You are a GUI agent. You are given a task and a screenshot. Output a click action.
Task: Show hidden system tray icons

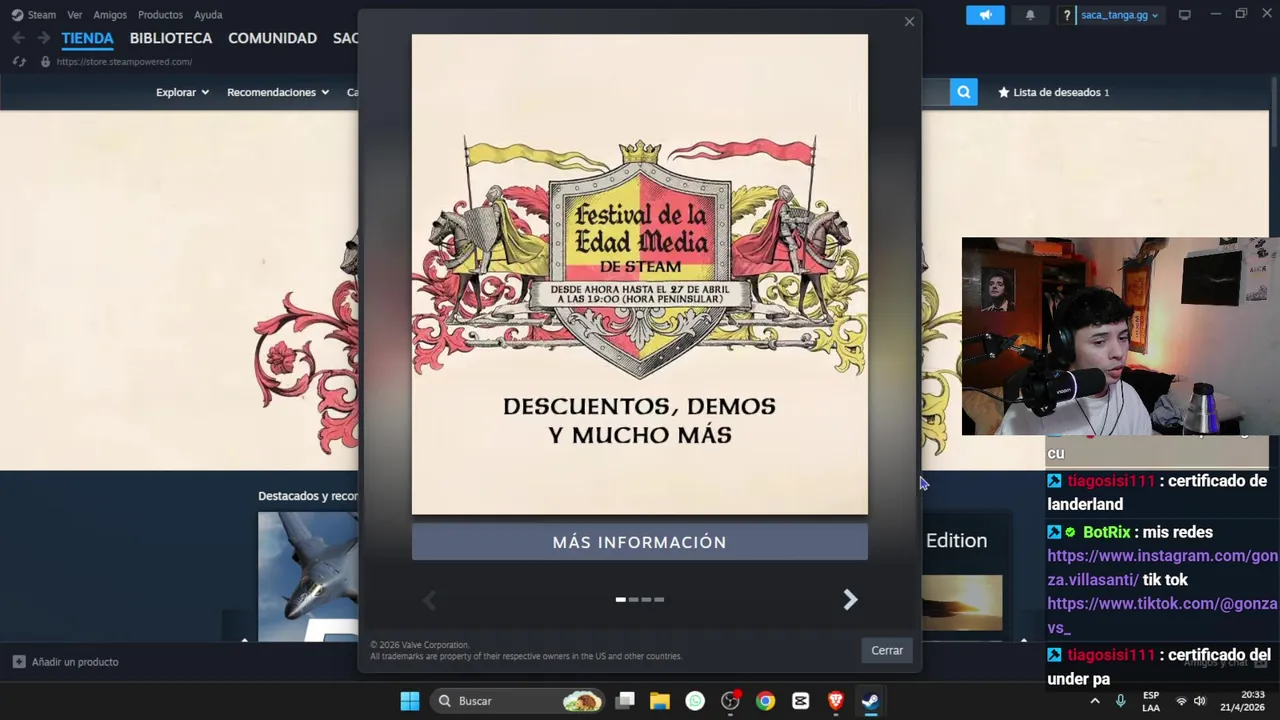click(x=1094, y=701)
